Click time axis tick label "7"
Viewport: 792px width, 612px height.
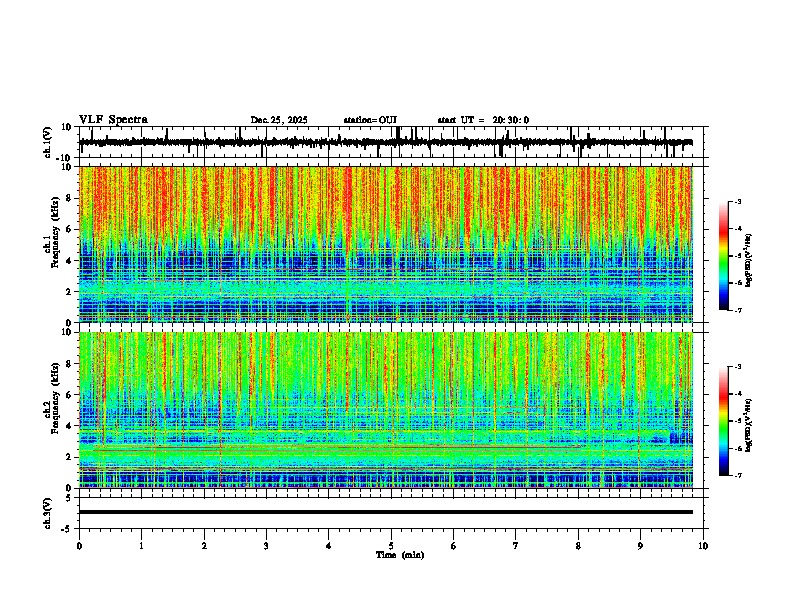pyautogui.click(x=516, y=546)
